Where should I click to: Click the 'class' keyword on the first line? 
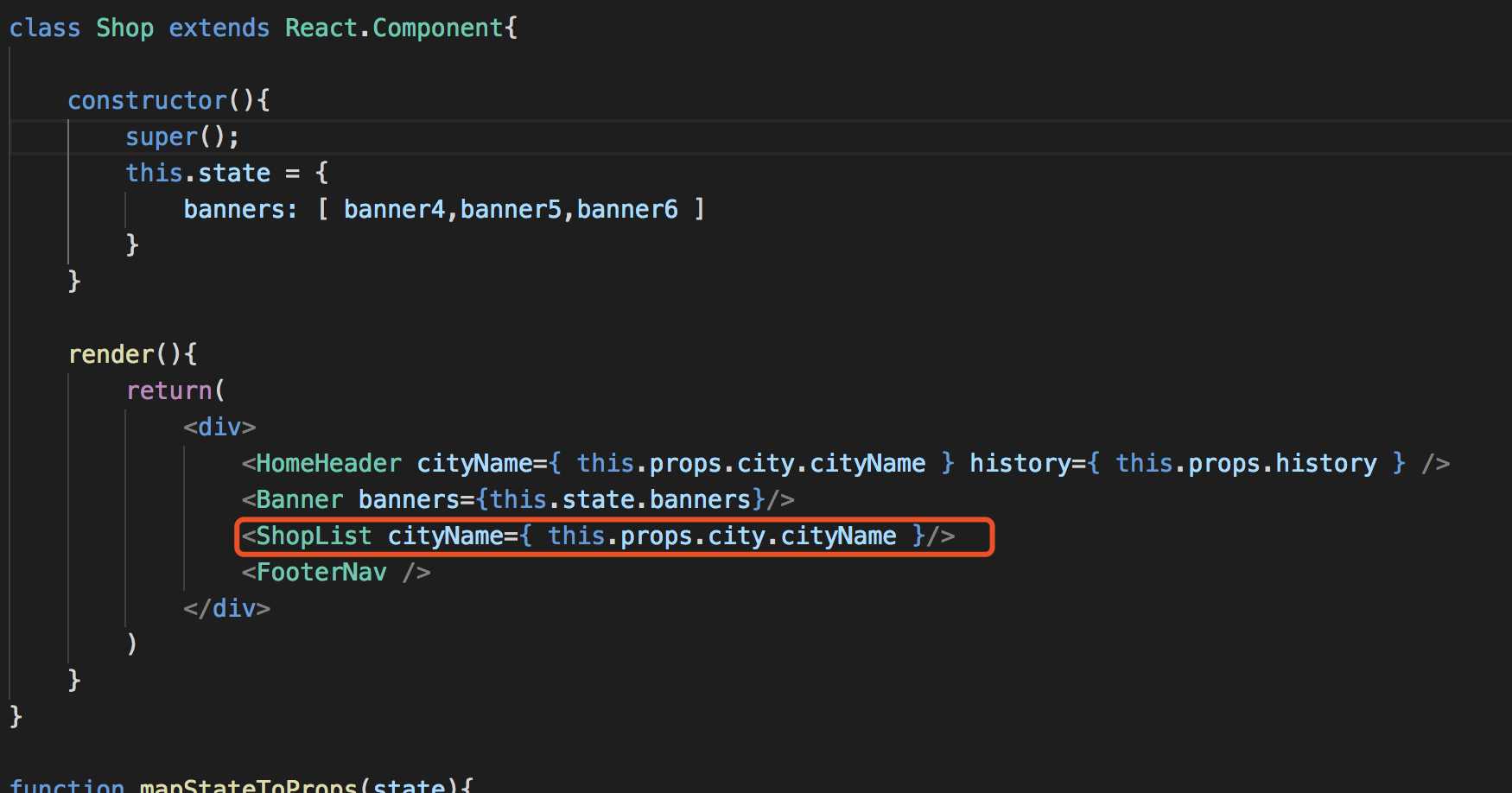[x=45, y=29]
